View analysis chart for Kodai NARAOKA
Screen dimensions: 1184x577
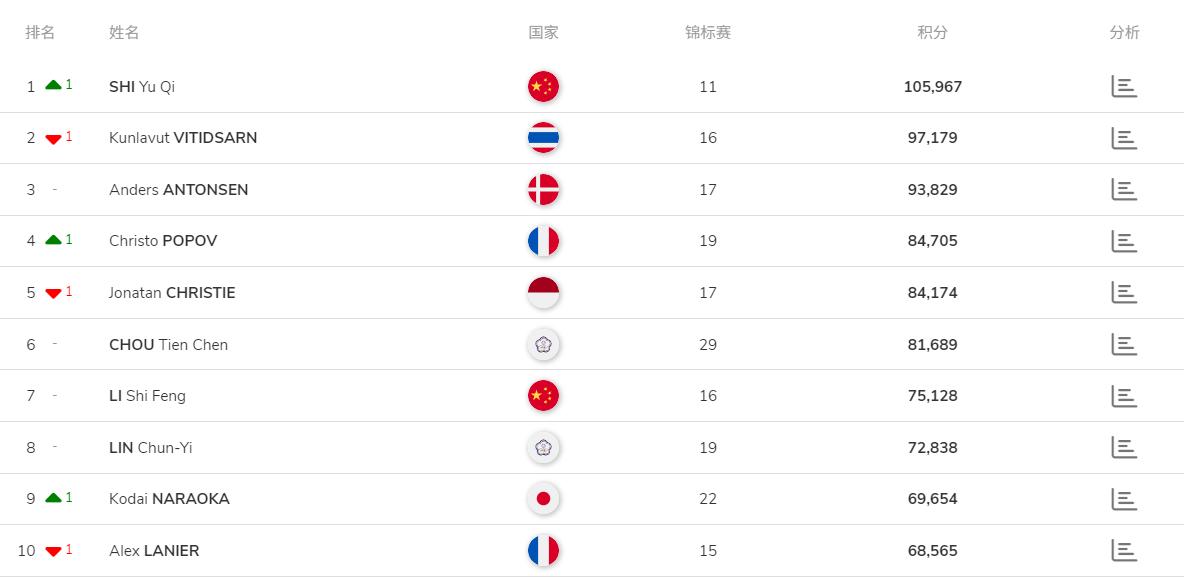[1124, 499]
